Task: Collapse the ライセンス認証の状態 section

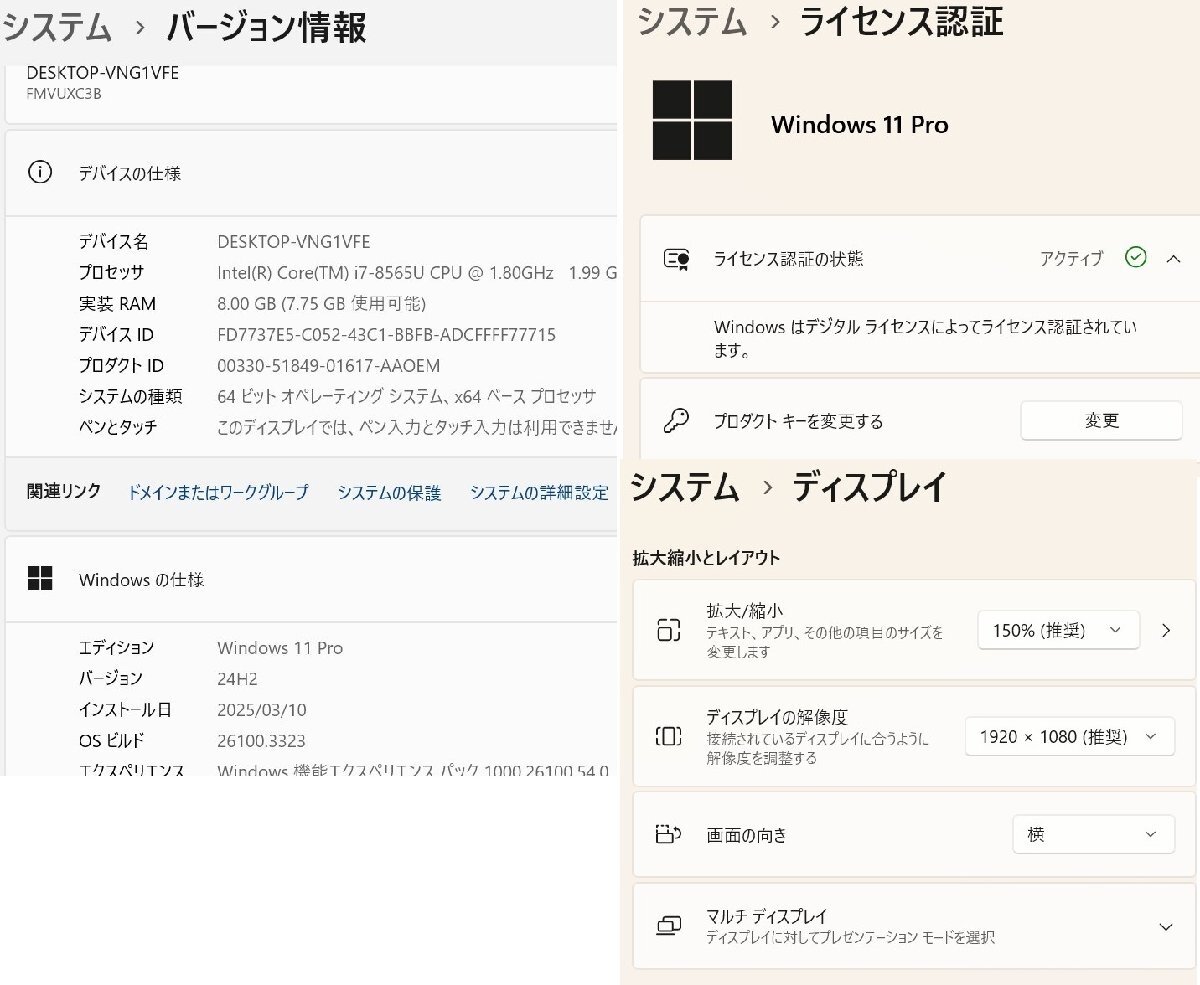Action: pyautogui.click(x=1173, y=258)
